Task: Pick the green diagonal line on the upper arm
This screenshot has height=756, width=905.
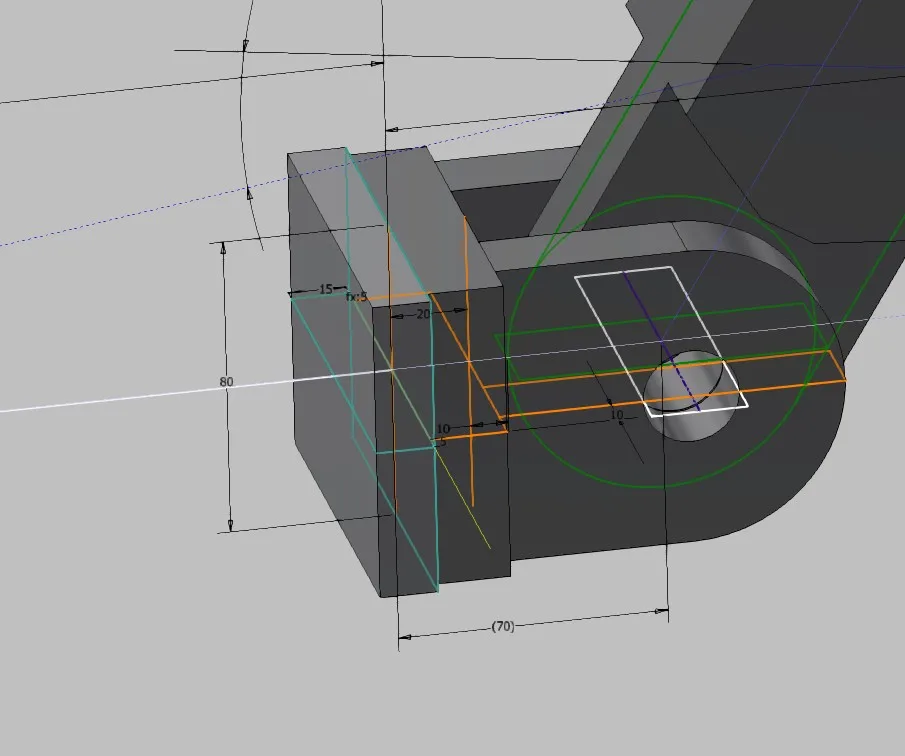Action: point(600,150)
